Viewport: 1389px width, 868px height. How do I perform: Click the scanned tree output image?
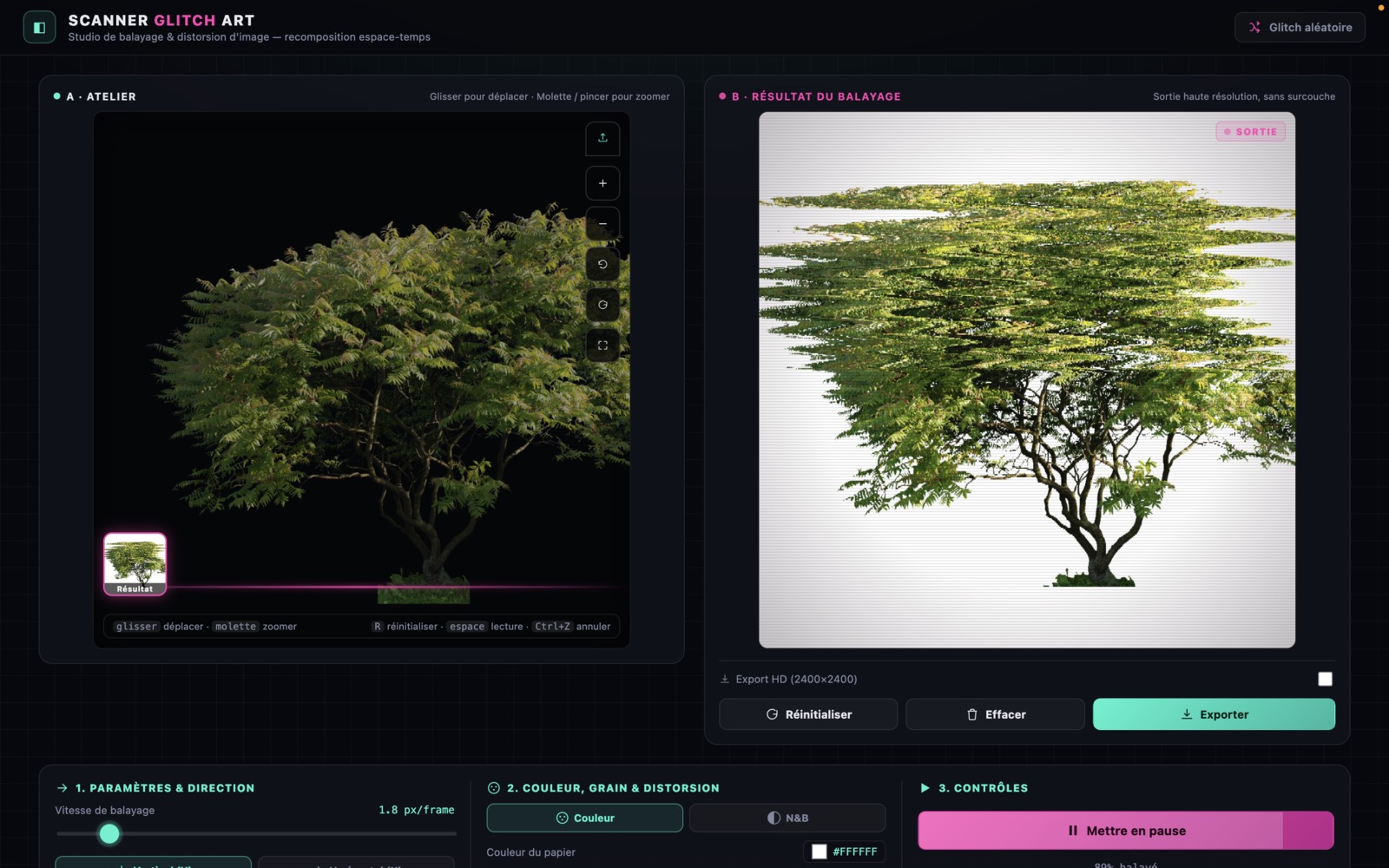(x=1027, y=380)
